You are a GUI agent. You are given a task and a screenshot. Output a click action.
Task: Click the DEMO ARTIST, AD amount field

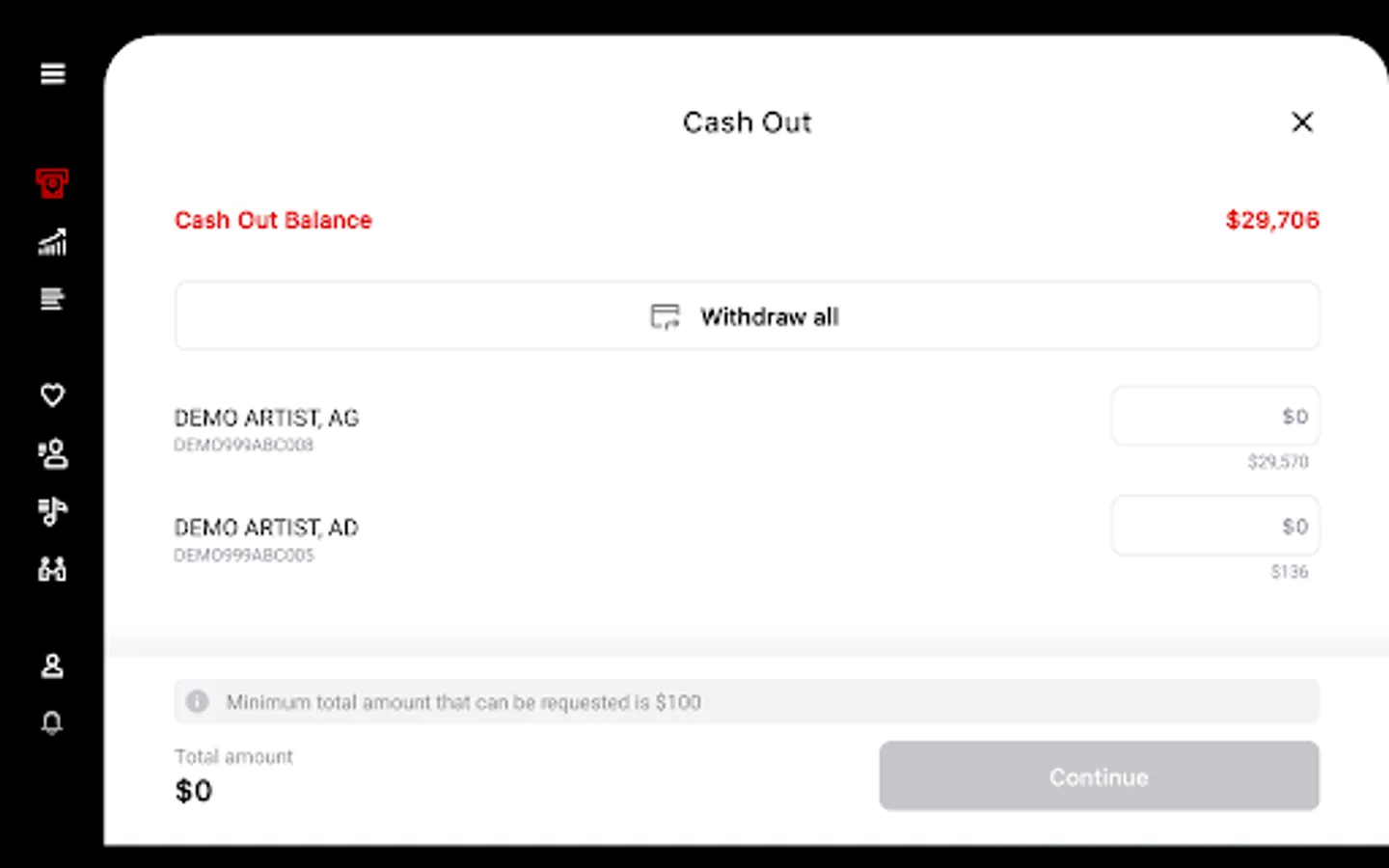coord(1215,527)
